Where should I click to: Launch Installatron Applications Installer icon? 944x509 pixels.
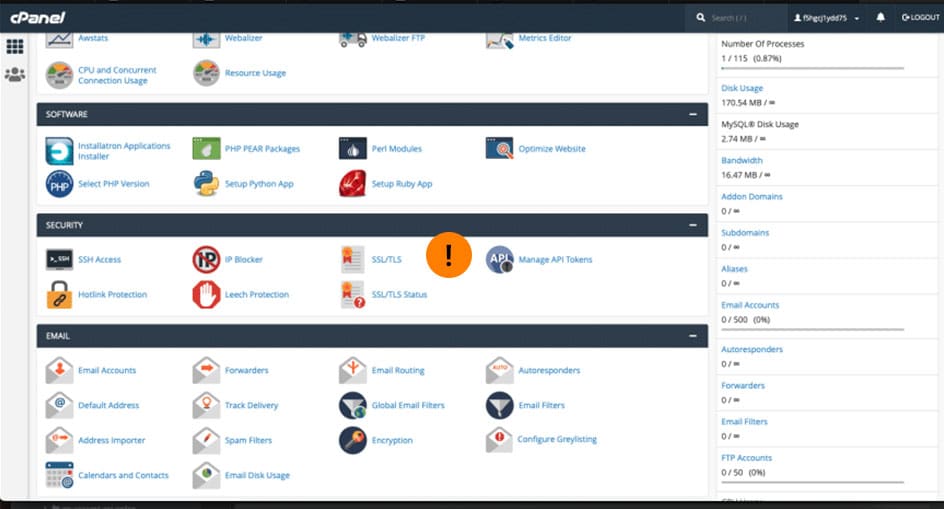[x=59, y=151]
